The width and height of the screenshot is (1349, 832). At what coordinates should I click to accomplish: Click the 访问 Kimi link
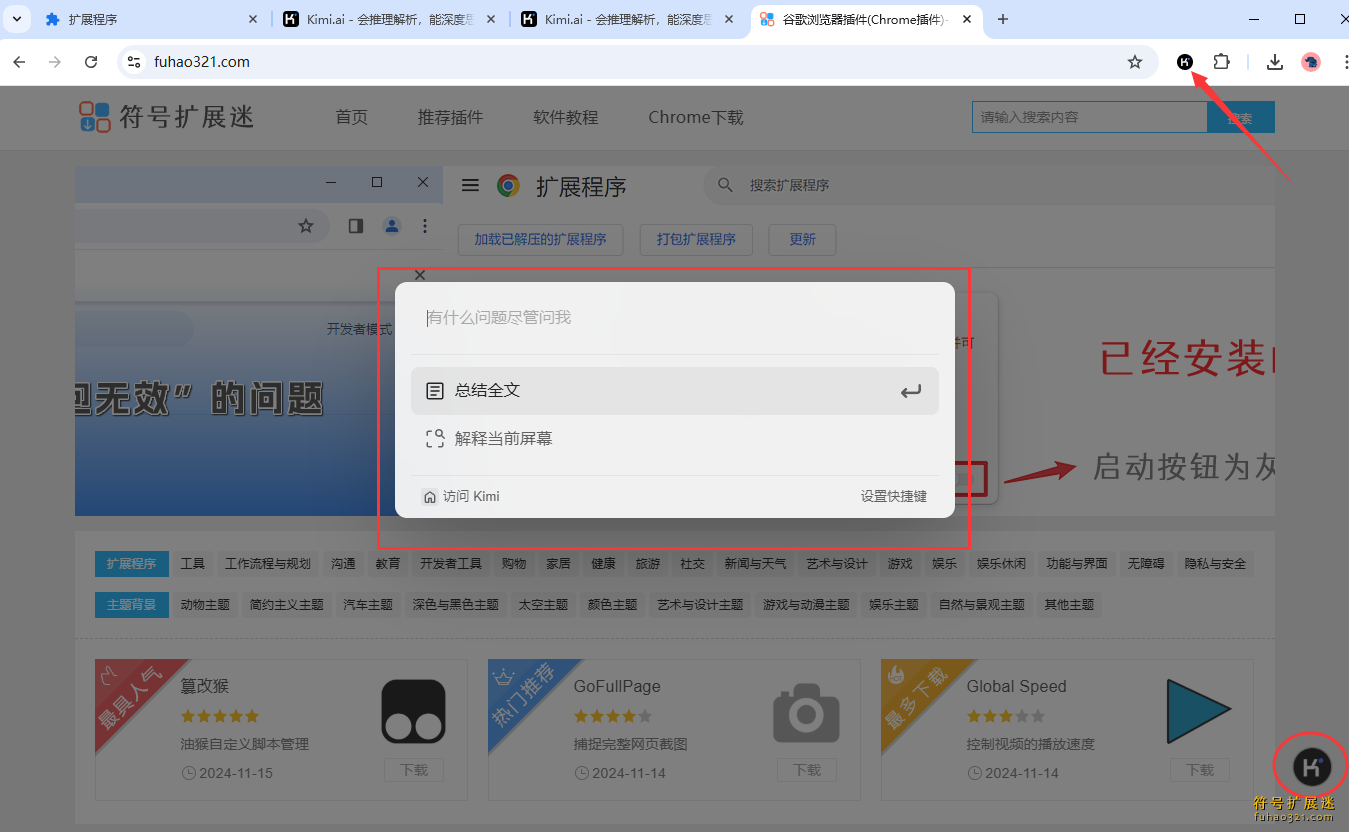(x=461, y=496)
